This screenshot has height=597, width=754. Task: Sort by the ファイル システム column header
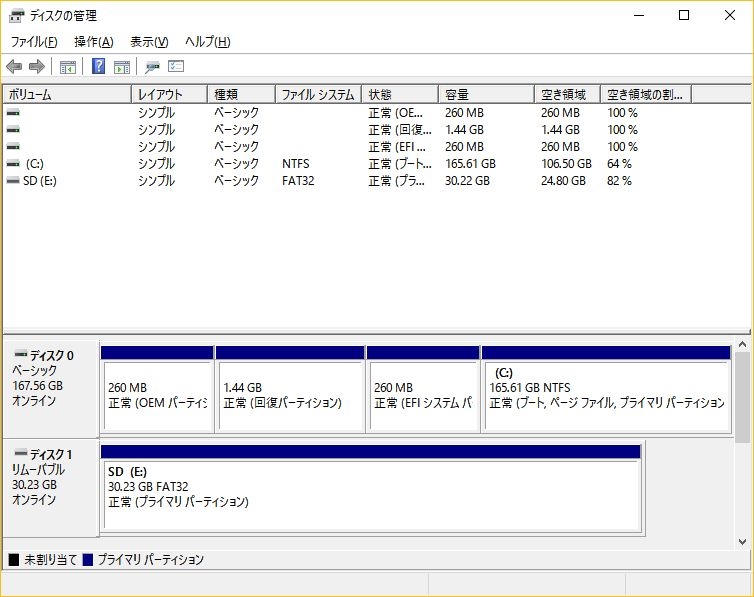point(318,94)
